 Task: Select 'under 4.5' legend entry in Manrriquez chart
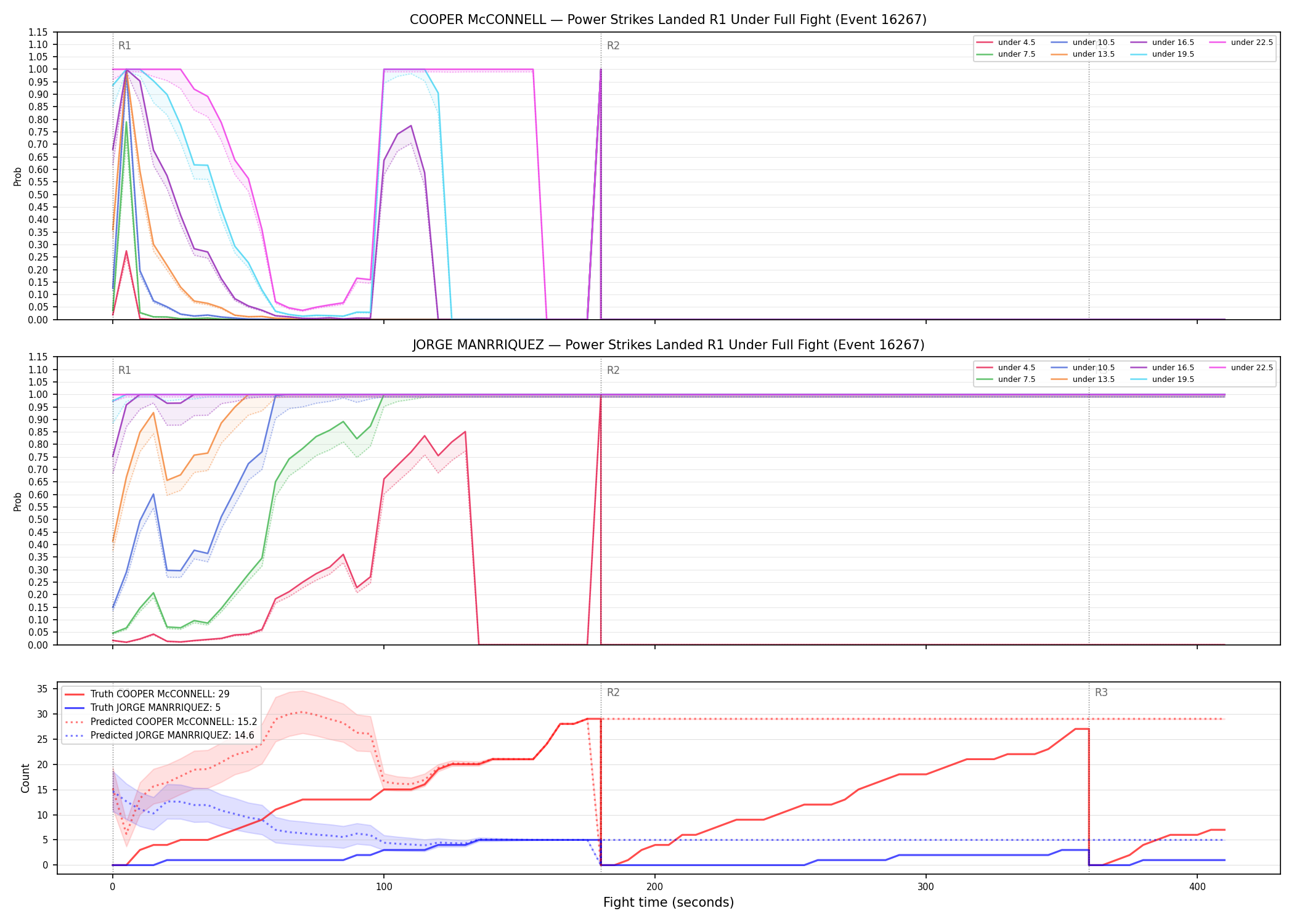coord(1006,368)
